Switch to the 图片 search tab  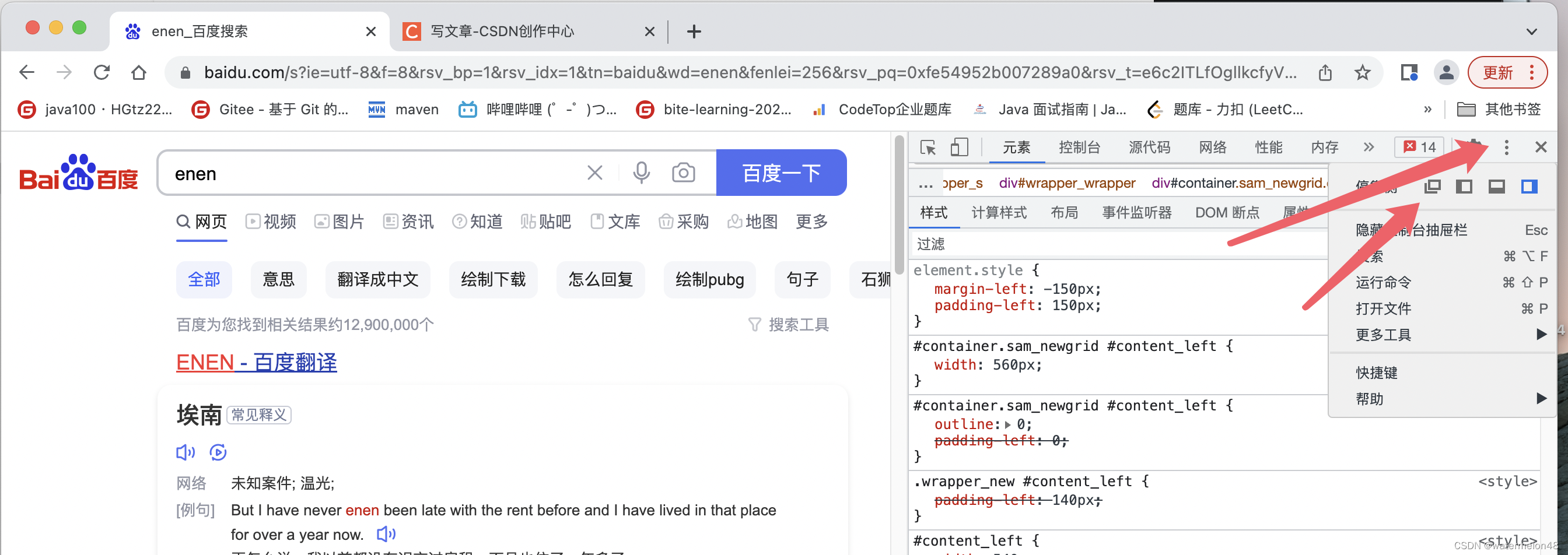[339, 222]
